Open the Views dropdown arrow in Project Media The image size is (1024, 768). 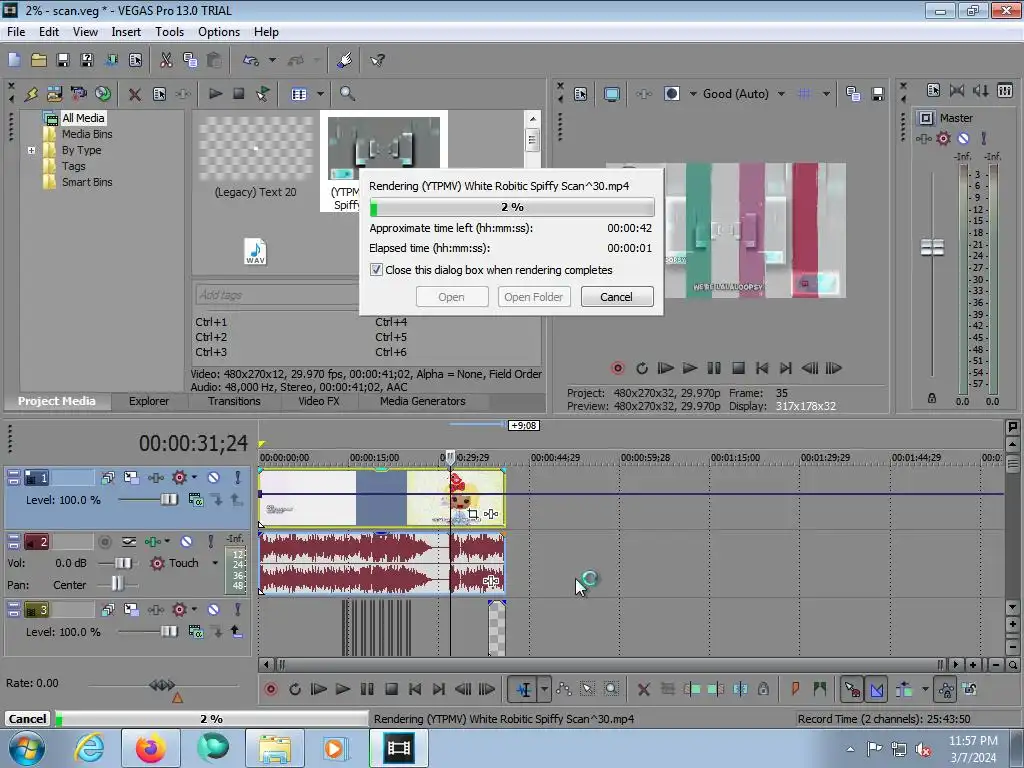point(320,94)
